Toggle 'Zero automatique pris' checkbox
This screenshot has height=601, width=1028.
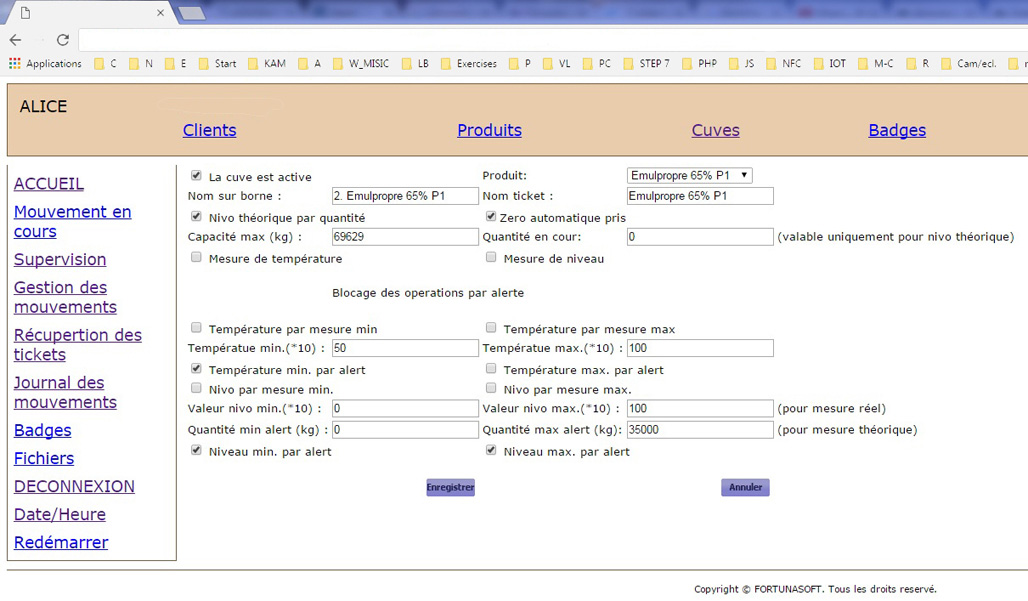coord(491,216)
